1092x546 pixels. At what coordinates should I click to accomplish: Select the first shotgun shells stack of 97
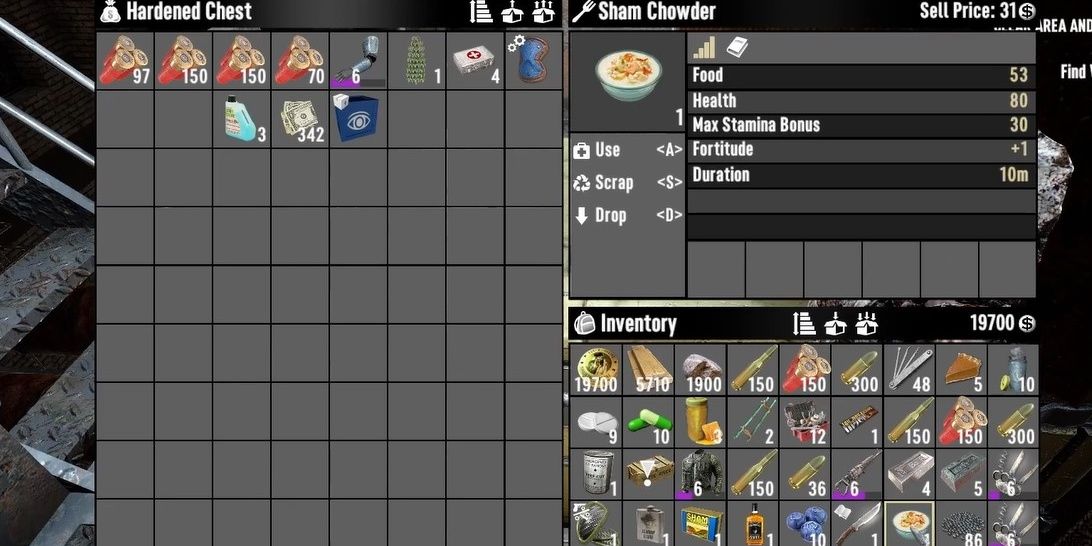click(125, 61)
